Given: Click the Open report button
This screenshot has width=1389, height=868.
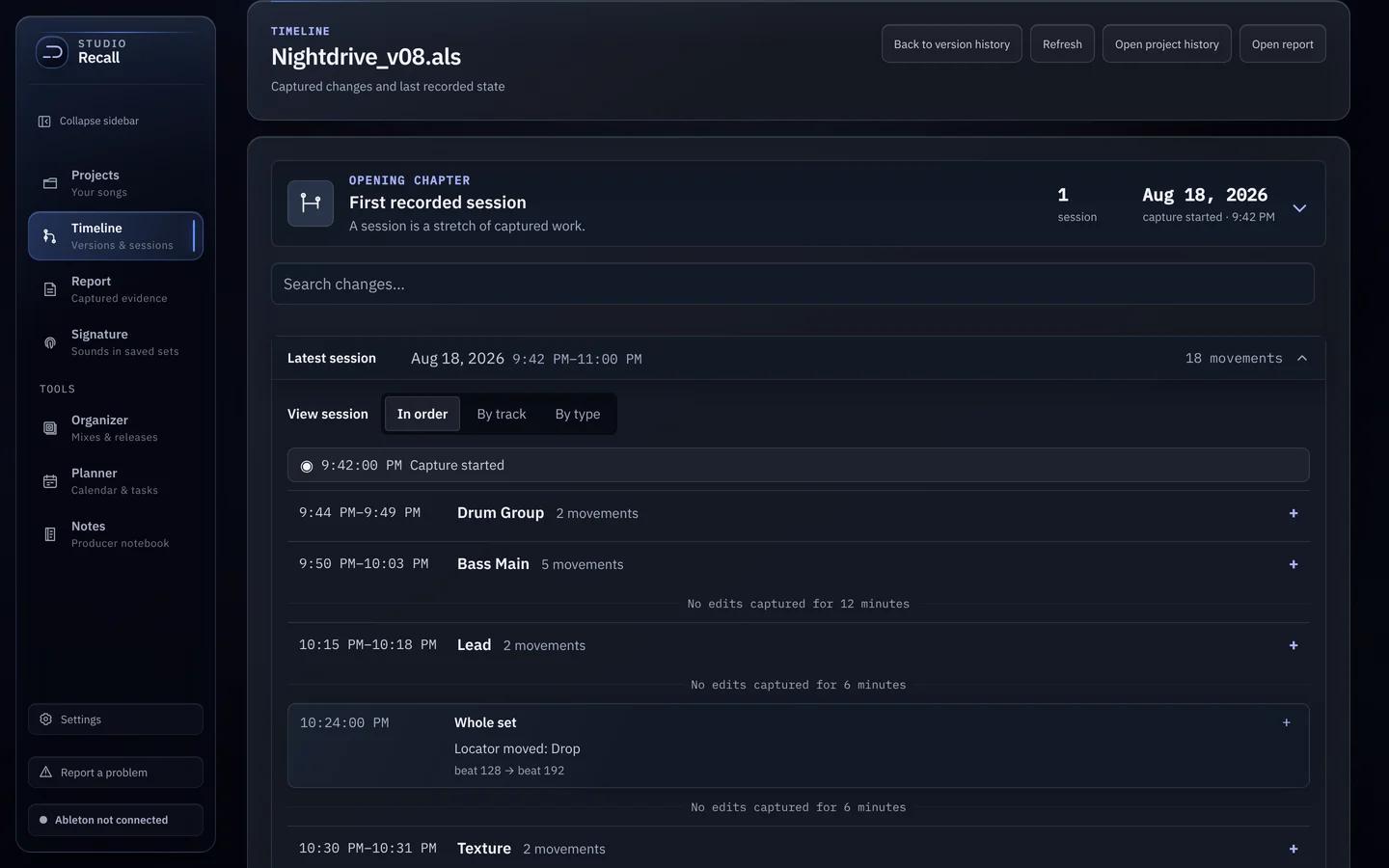Looking at the screenshot, I should pyautogui.click(x=1283, y=44).
